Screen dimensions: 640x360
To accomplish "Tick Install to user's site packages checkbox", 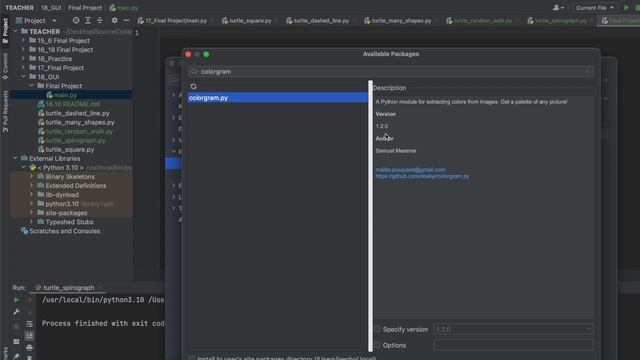I will click(x=192, y=358).
